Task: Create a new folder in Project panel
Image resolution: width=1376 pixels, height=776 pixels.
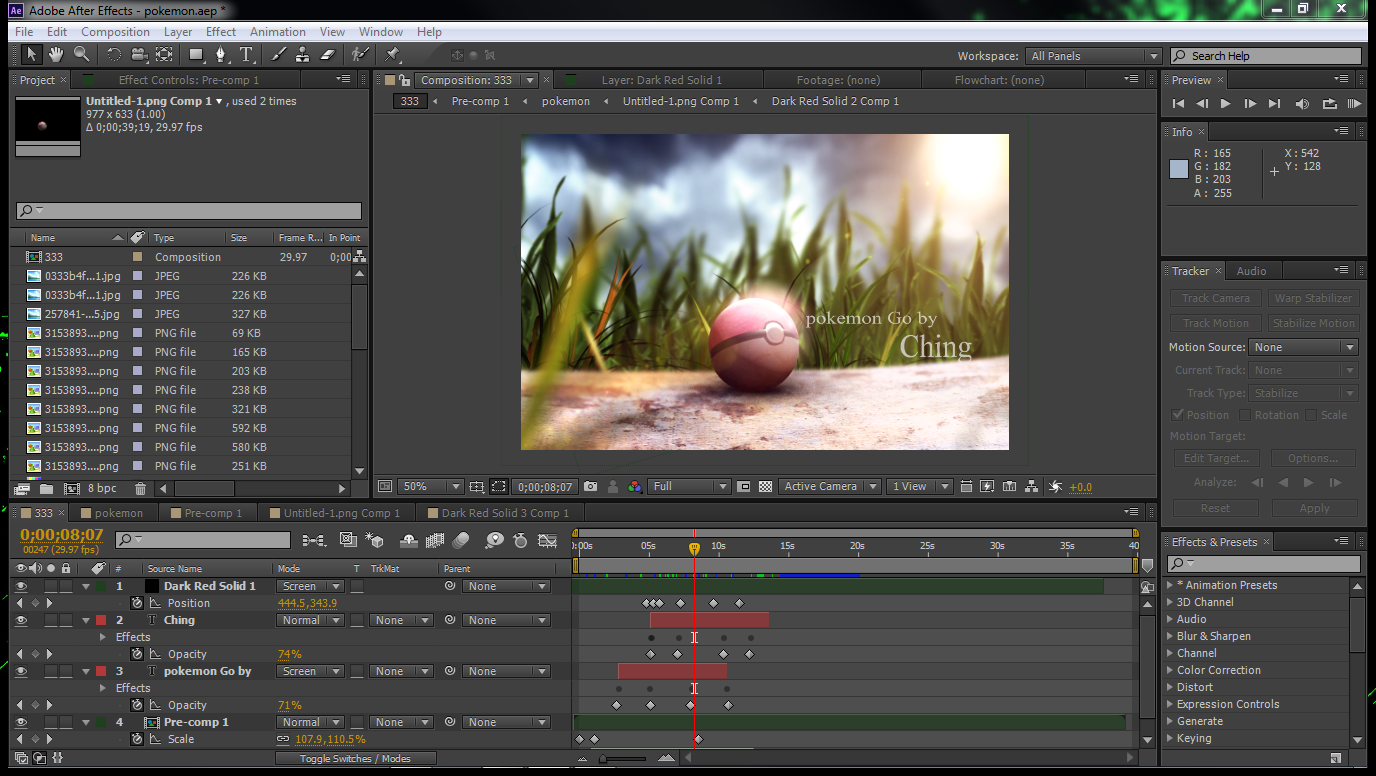Action: pyautogui.click(x=46, y=489)
